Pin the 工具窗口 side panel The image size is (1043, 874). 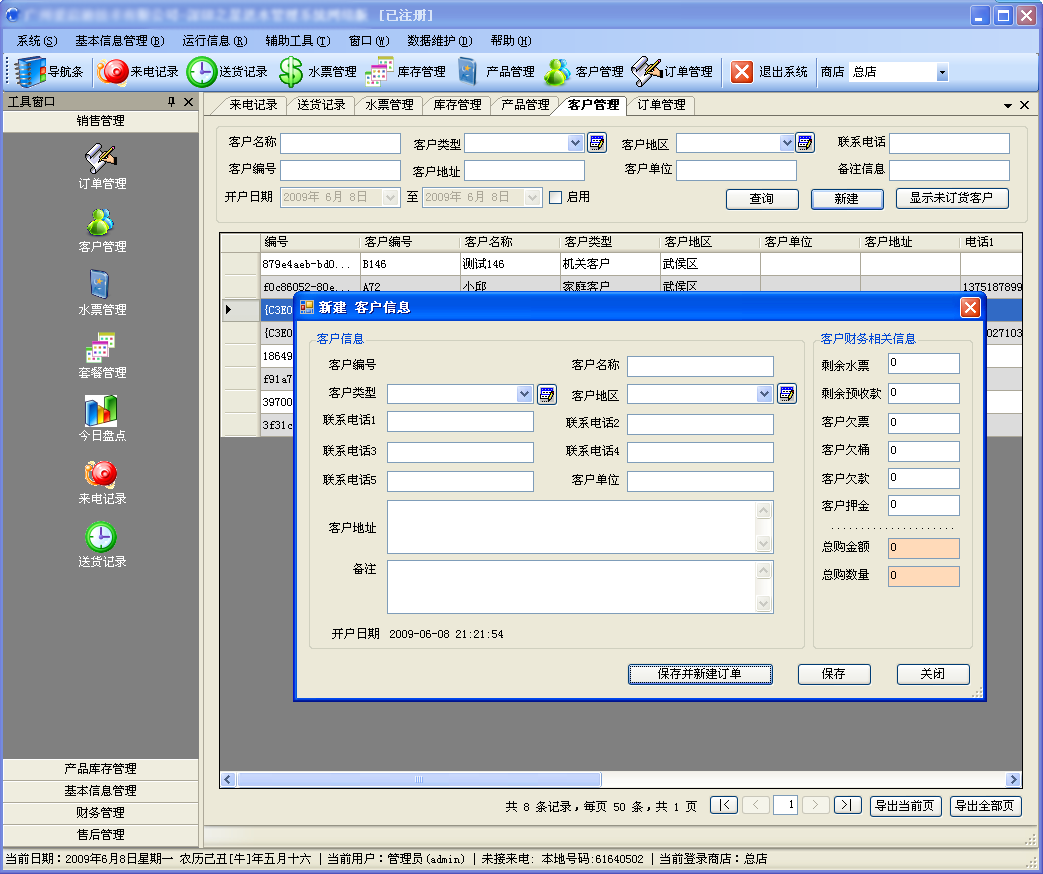pos(172,102)
